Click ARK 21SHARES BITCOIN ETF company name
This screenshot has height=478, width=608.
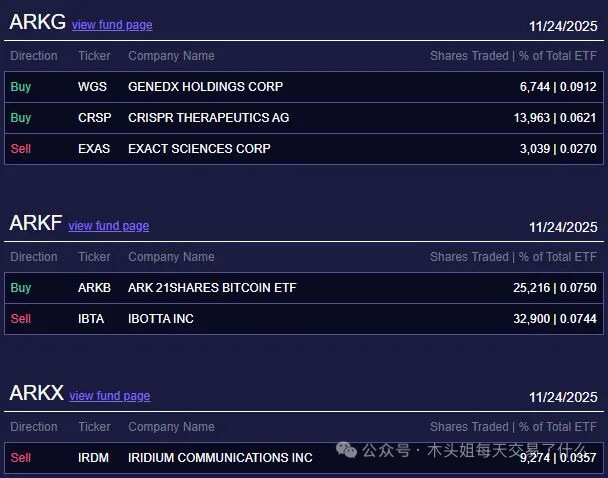tap(212, 288)
